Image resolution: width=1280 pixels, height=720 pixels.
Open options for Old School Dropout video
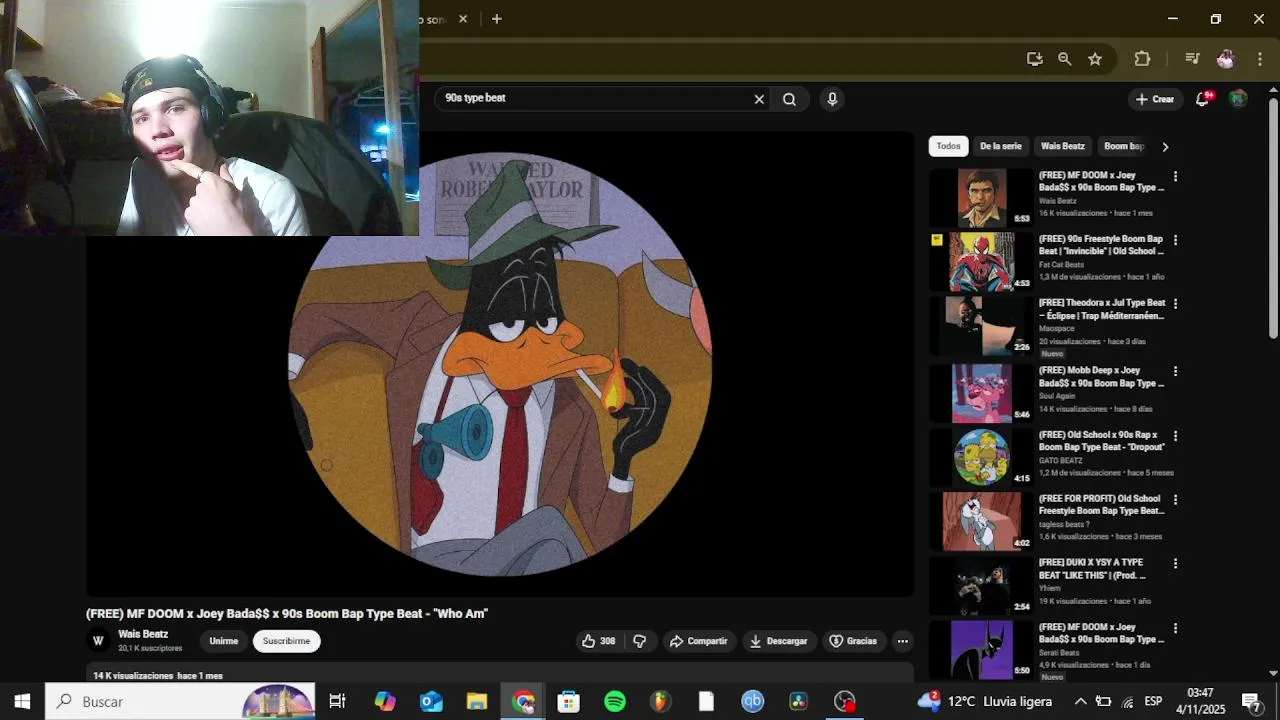1175,436
